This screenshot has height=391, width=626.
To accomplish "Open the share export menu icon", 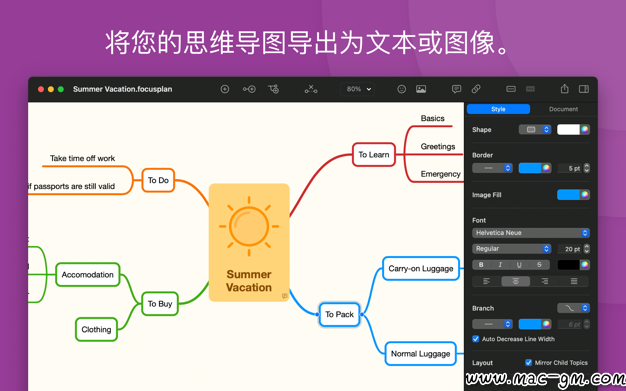I will (565, 89).
